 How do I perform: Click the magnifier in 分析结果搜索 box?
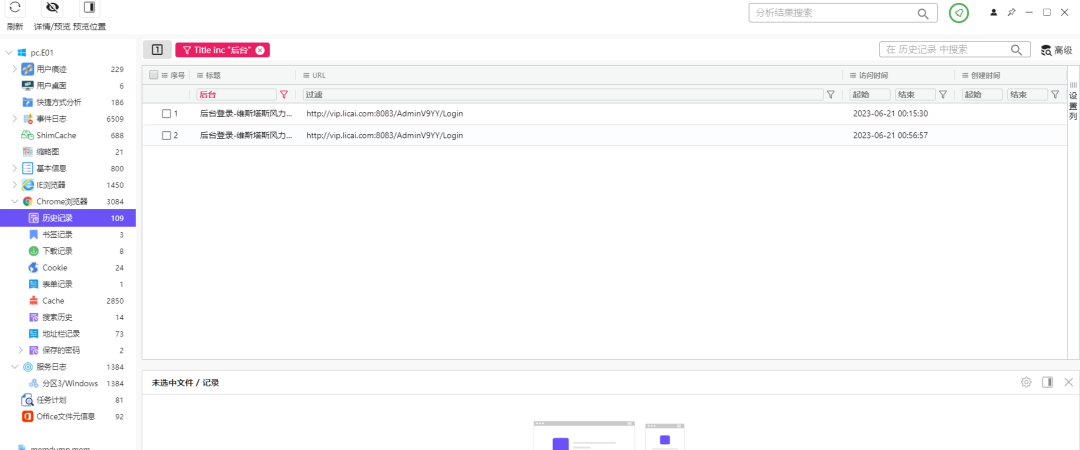tap(923, 13)
